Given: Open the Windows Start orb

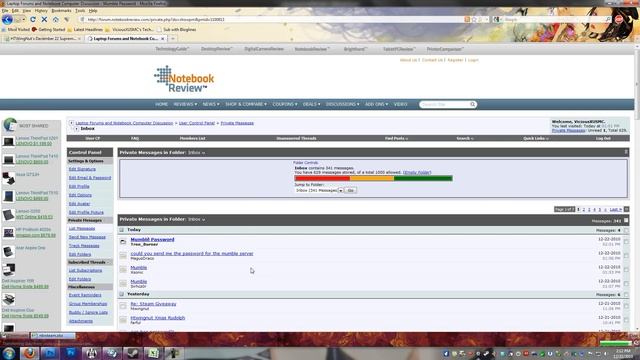Looking at the screenshot, I should coord(9,353).
